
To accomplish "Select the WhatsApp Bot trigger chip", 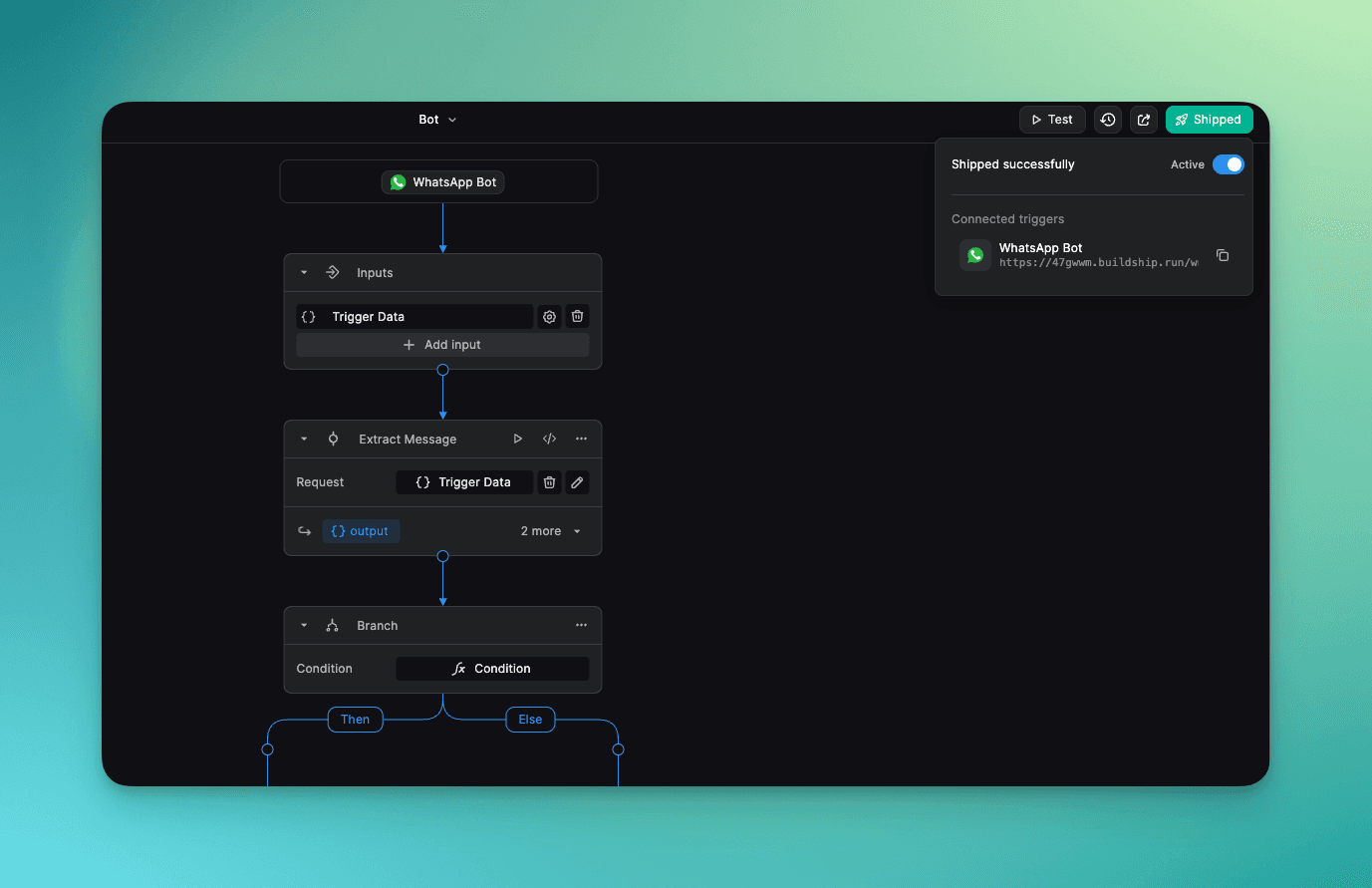I will click(x=443, y=182).
